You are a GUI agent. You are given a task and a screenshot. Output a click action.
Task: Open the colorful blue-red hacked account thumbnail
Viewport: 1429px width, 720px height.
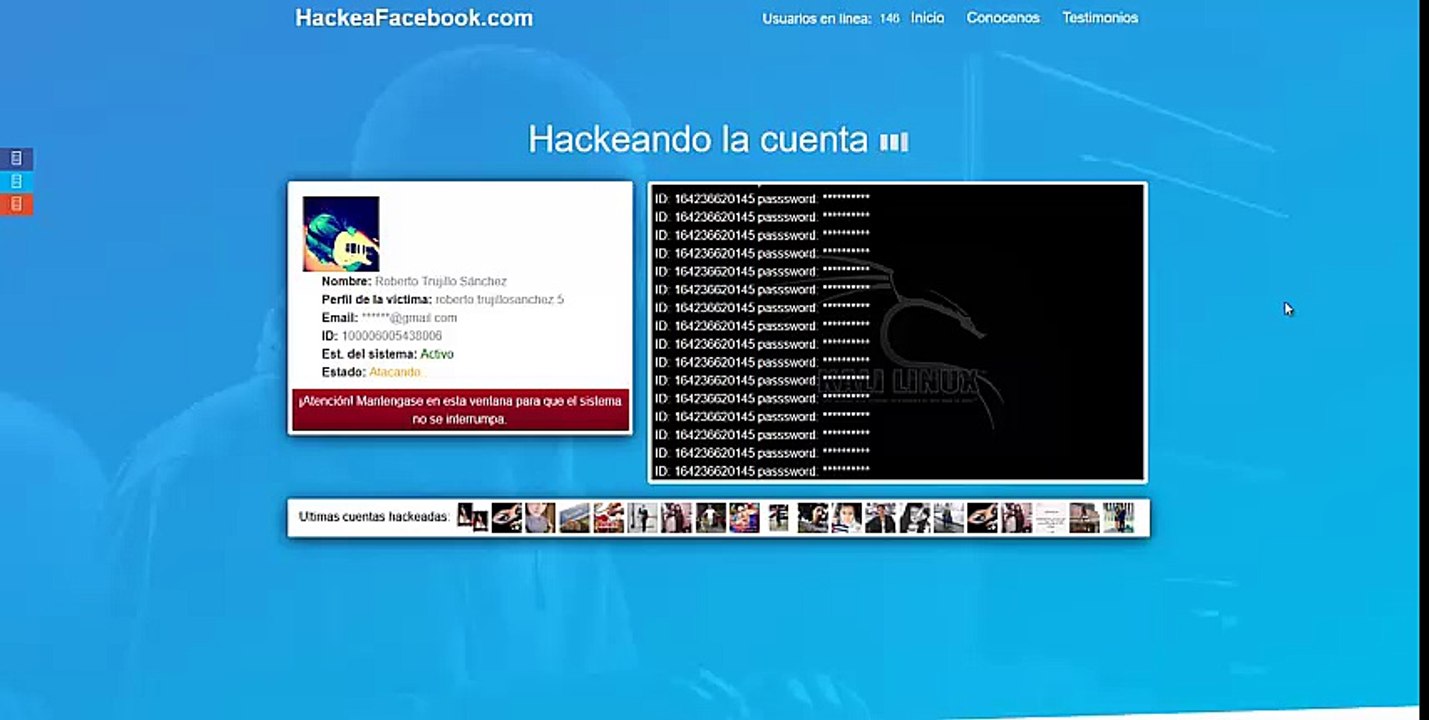[744, 517]
